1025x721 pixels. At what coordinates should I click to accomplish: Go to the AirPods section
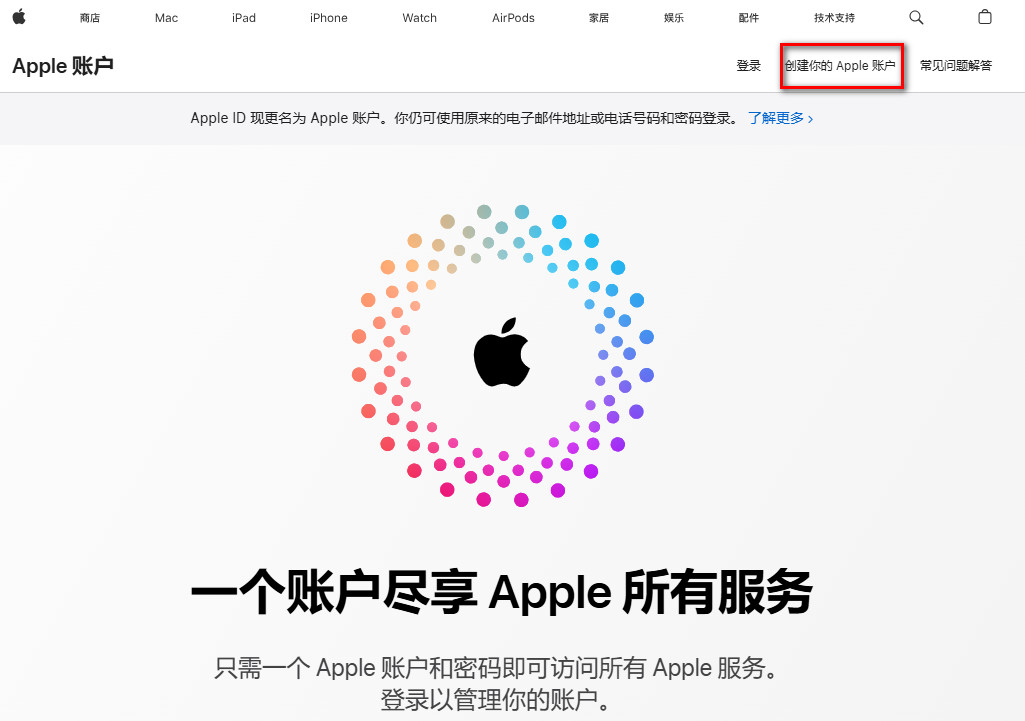(513, 18)
